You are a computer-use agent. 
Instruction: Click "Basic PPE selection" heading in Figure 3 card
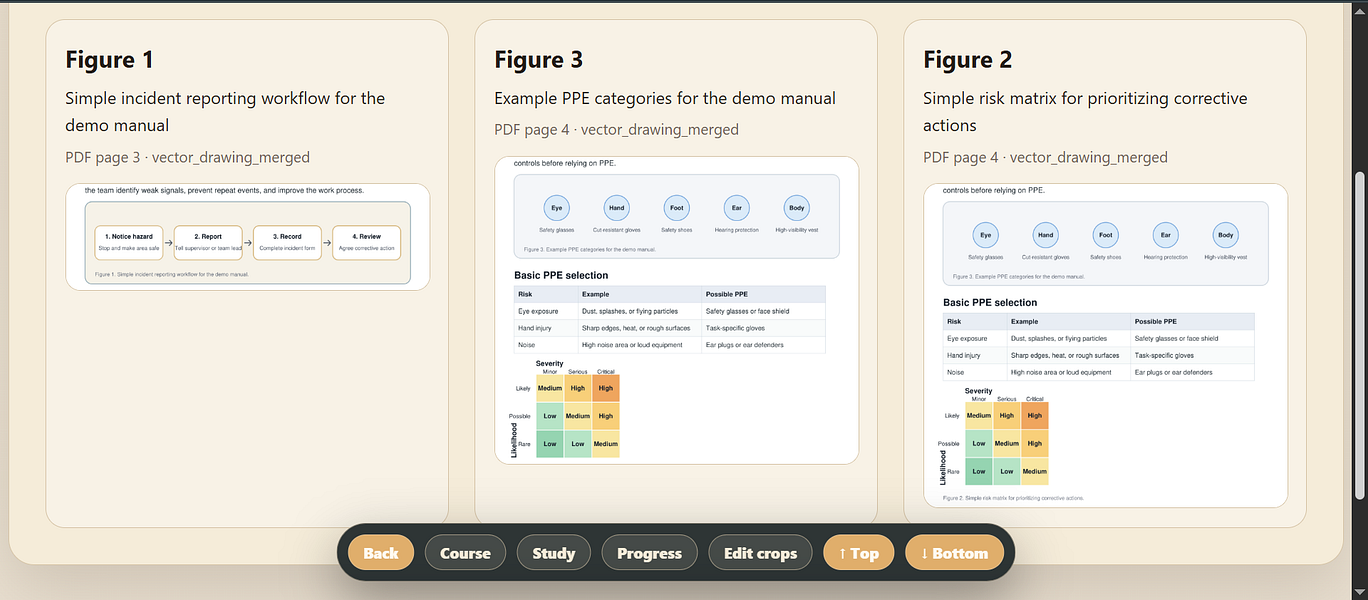(561, 275)
